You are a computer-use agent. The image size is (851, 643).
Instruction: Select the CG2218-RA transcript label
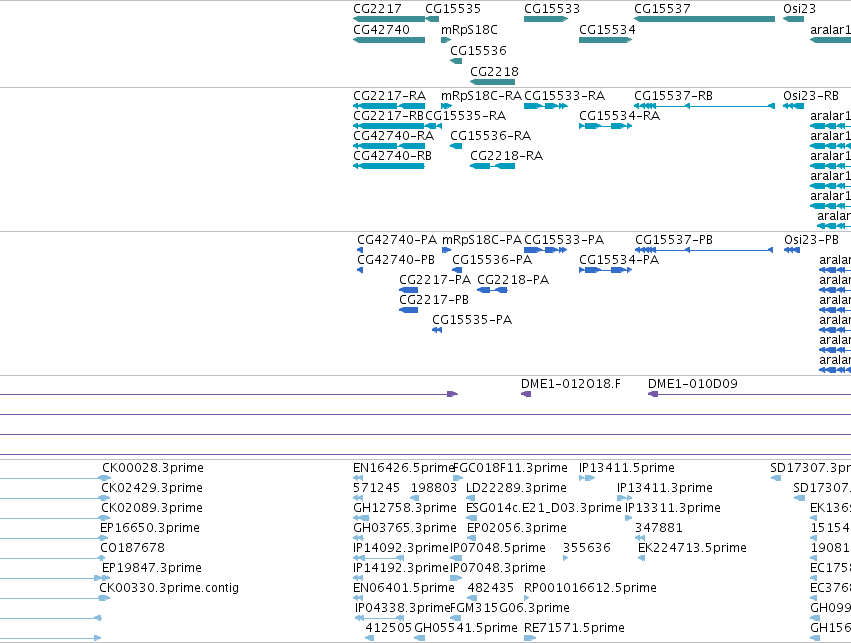coord(506,156)
